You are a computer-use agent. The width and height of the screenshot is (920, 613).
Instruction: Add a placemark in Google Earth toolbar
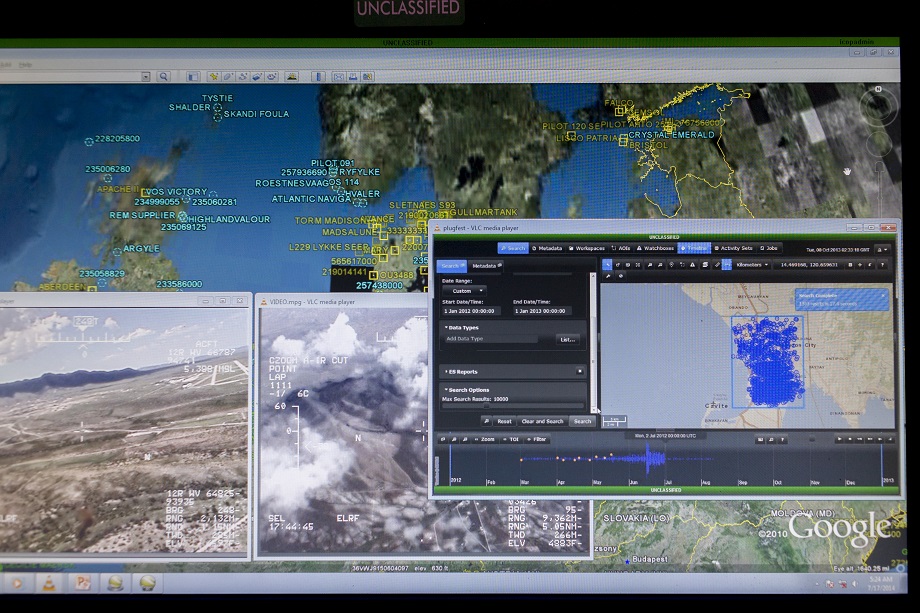click(x=214, y=76)
